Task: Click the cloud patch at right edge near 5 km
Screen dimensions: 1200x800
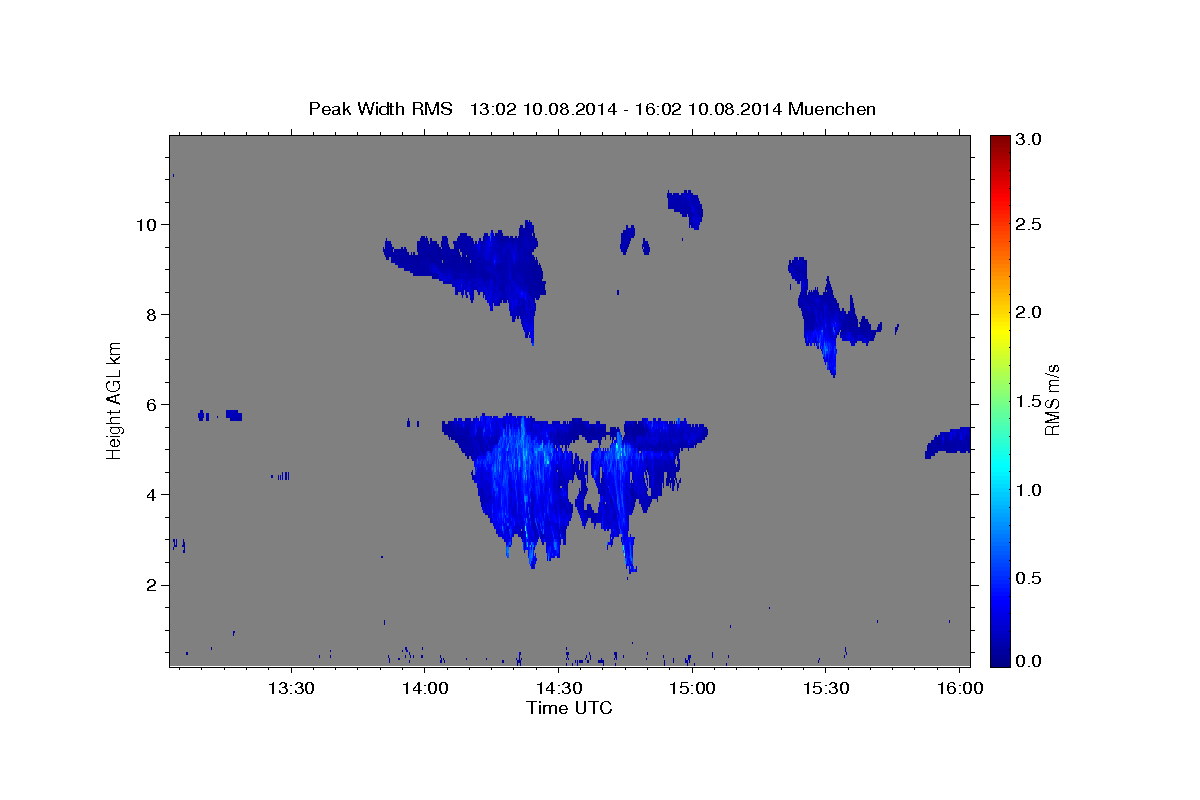Action: pos(948,442)
